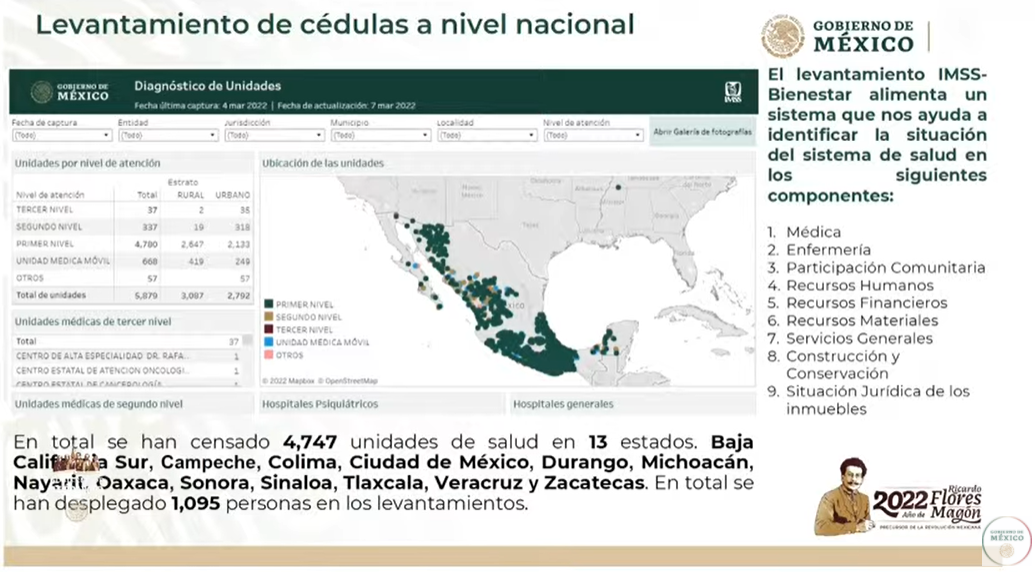This screenshot has height=572, width=1035.
Task: Click the Nivel de atención column header
Action: [50, 195]
